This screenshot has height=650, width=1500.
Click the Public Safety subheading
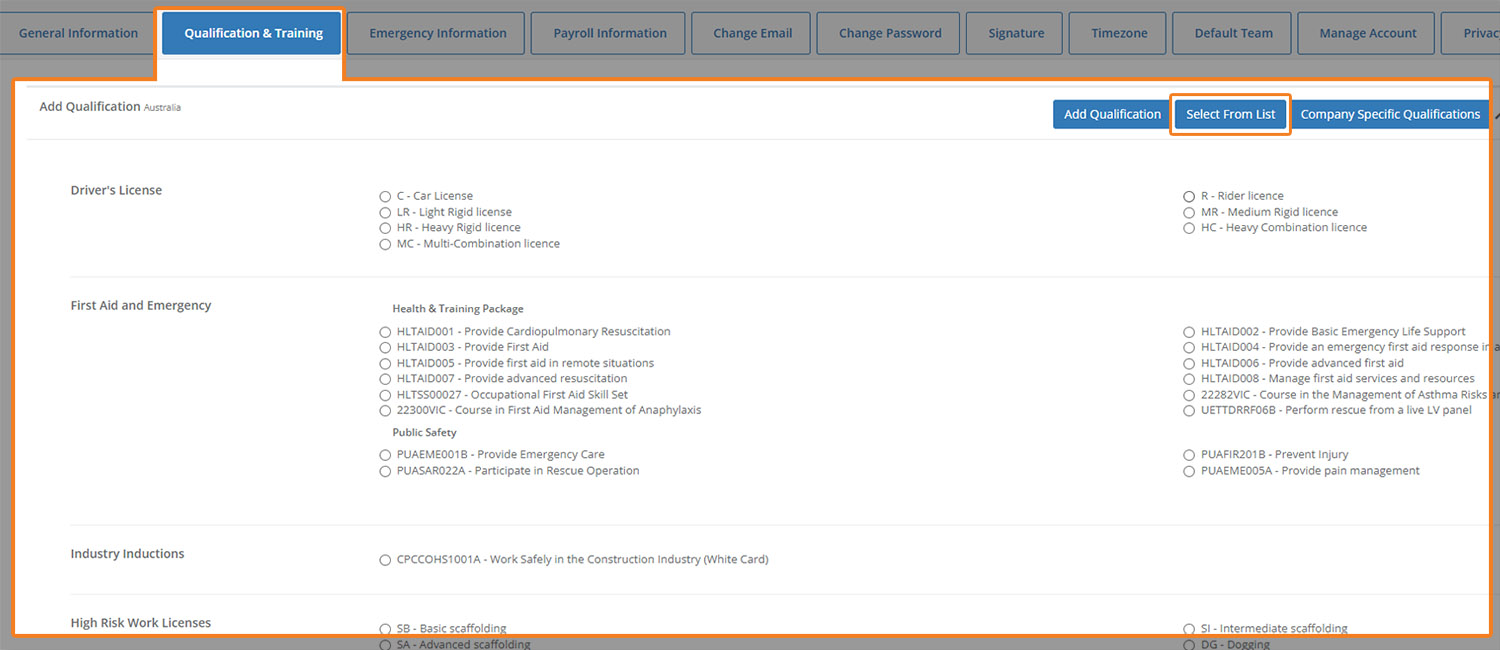click(x=424, y=433)
